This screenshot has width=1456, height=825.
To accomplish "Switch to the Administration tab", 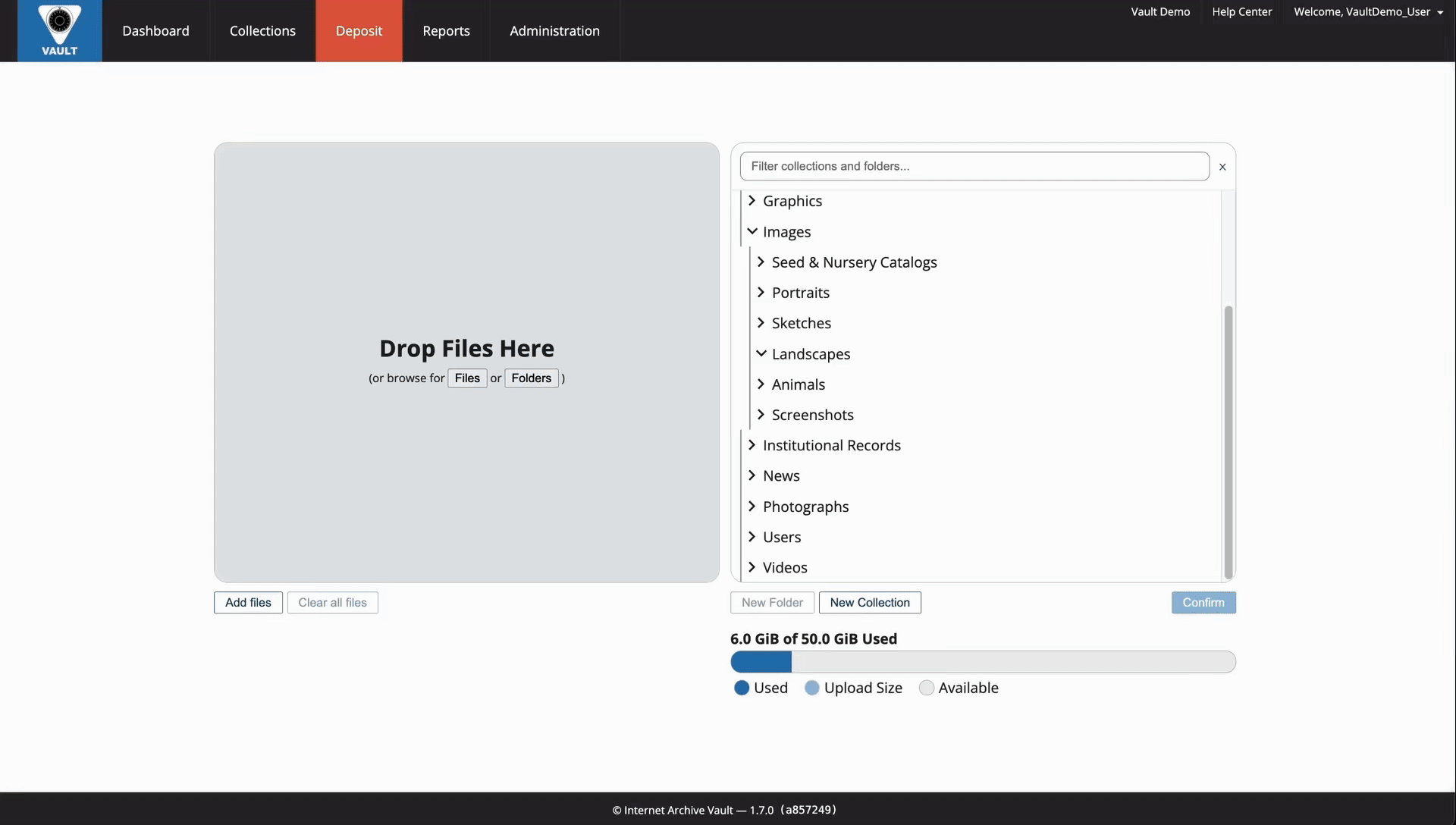I will (554, 30).
